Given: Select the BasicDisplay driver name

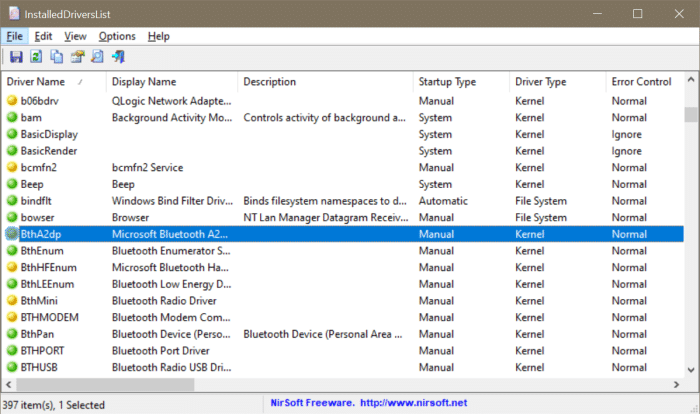Looking at the screenshot, I should tap(49, 134).
